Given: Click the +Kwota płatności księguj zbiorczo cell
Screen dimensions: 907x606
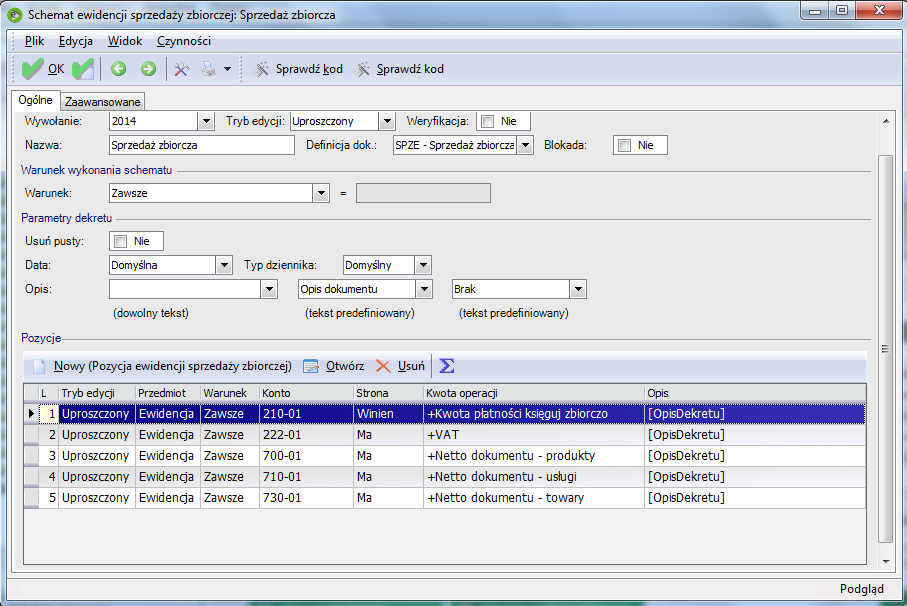Looking at the screenshot, I should (x=534, y=414).
